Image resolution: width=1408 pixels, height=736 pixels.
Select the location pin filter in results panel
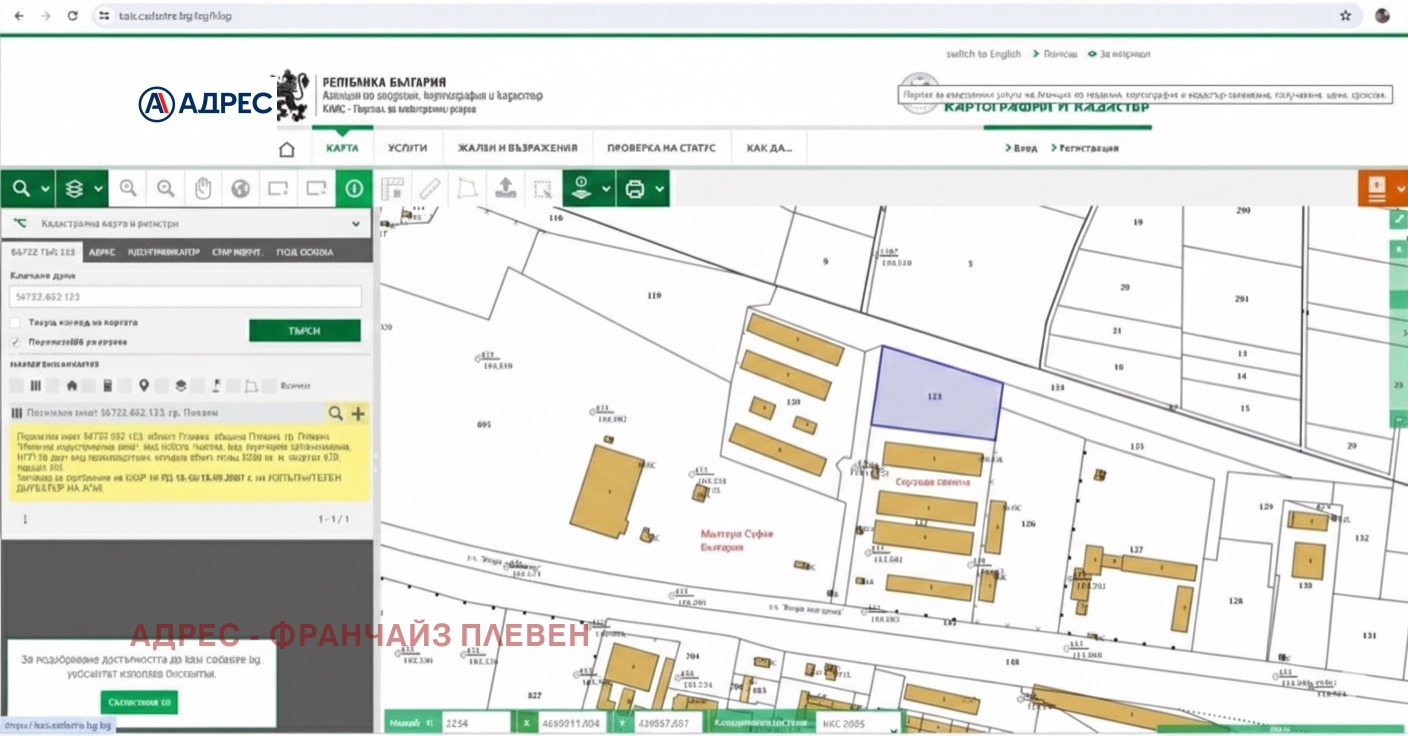[x=144, y=385]
